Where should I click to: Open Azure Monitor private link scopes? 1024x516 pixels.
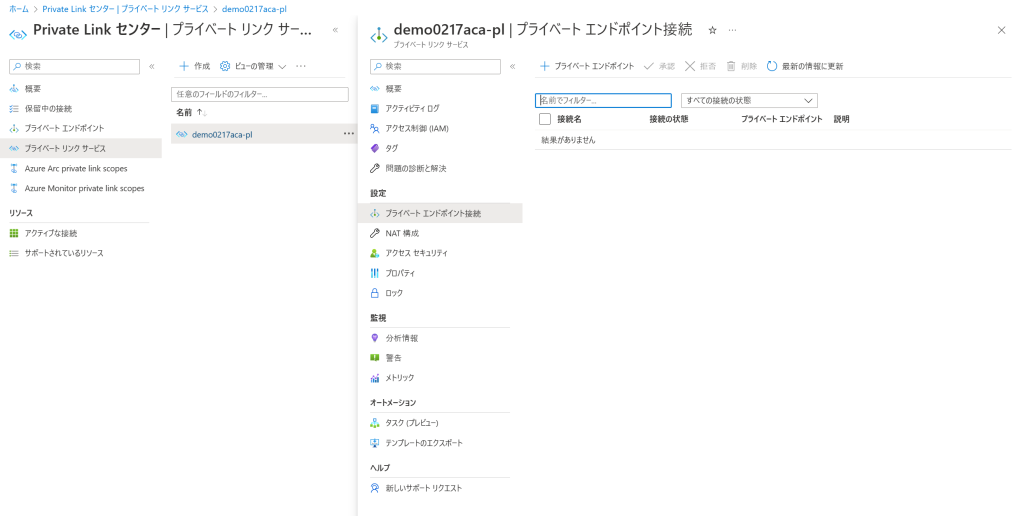(x=84, y=188)
